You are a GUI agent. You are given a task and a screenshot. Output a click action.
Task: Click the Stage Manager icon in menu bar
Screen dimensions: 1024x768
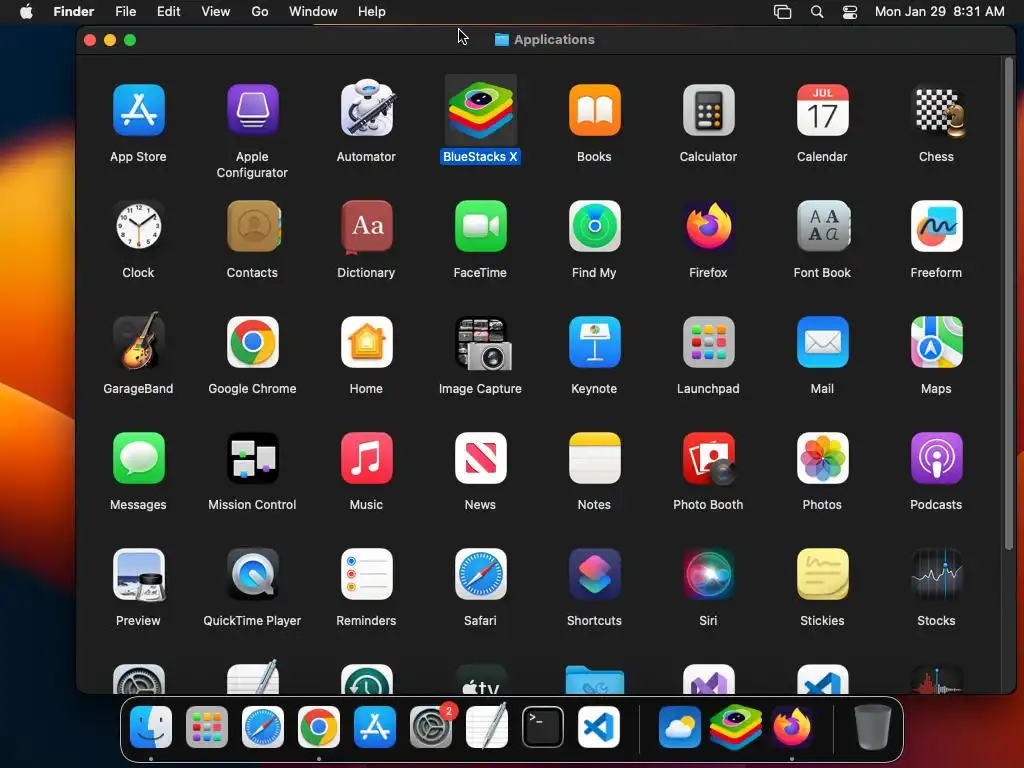pos(782,12)
